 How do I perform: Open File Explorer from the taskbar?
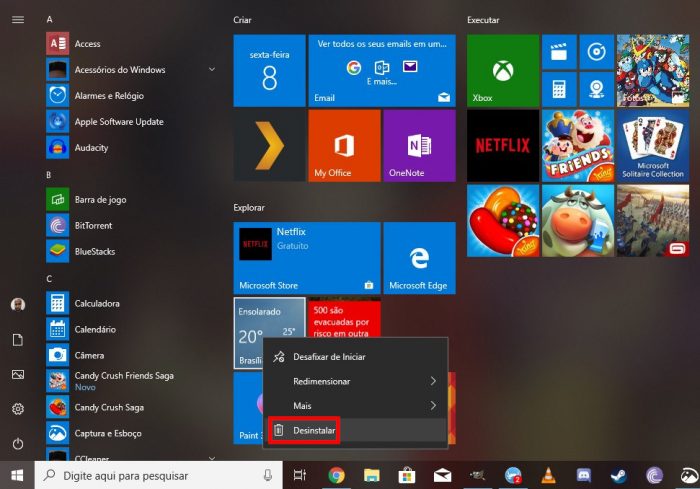(x=371, y=476)
